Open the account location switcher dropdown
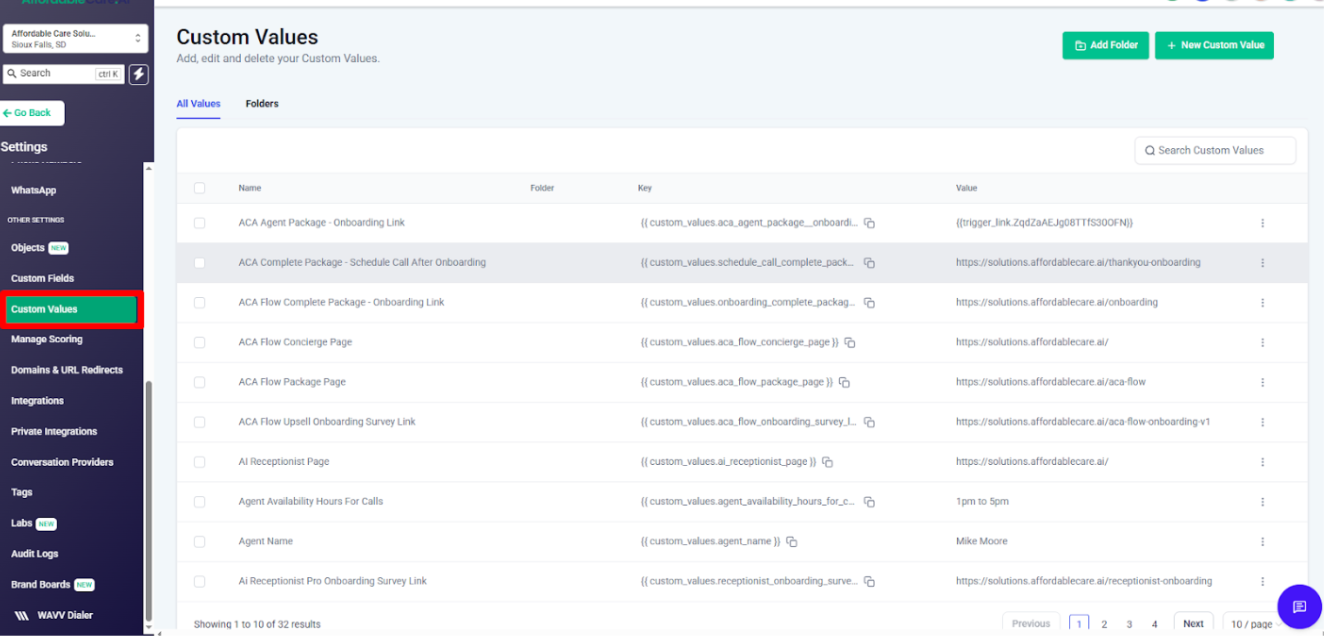 pos(75,39)
